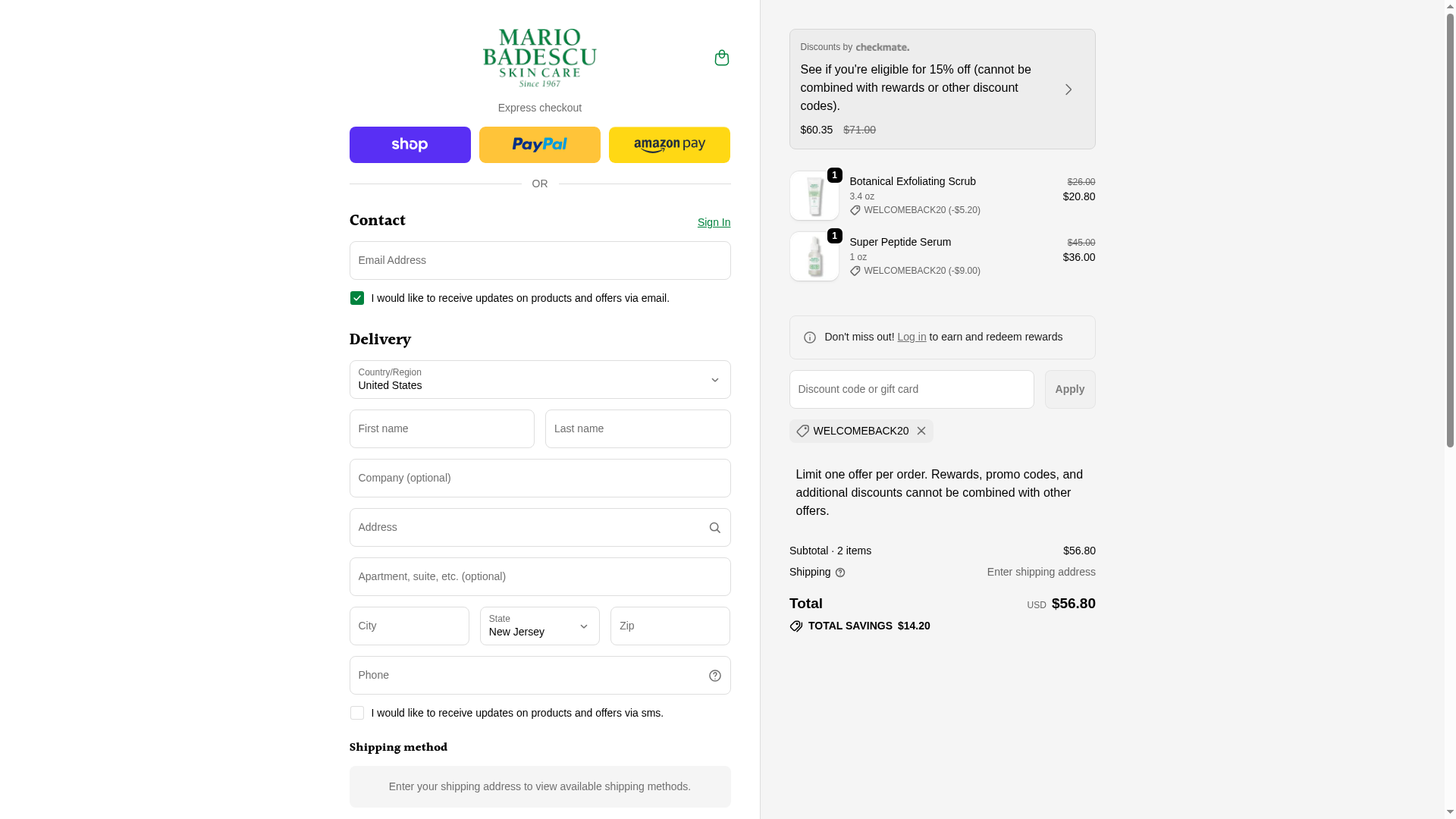Screen dimensions: 1456x819
Task: Click the address search magnifier icon
Action: coord(714,528)
